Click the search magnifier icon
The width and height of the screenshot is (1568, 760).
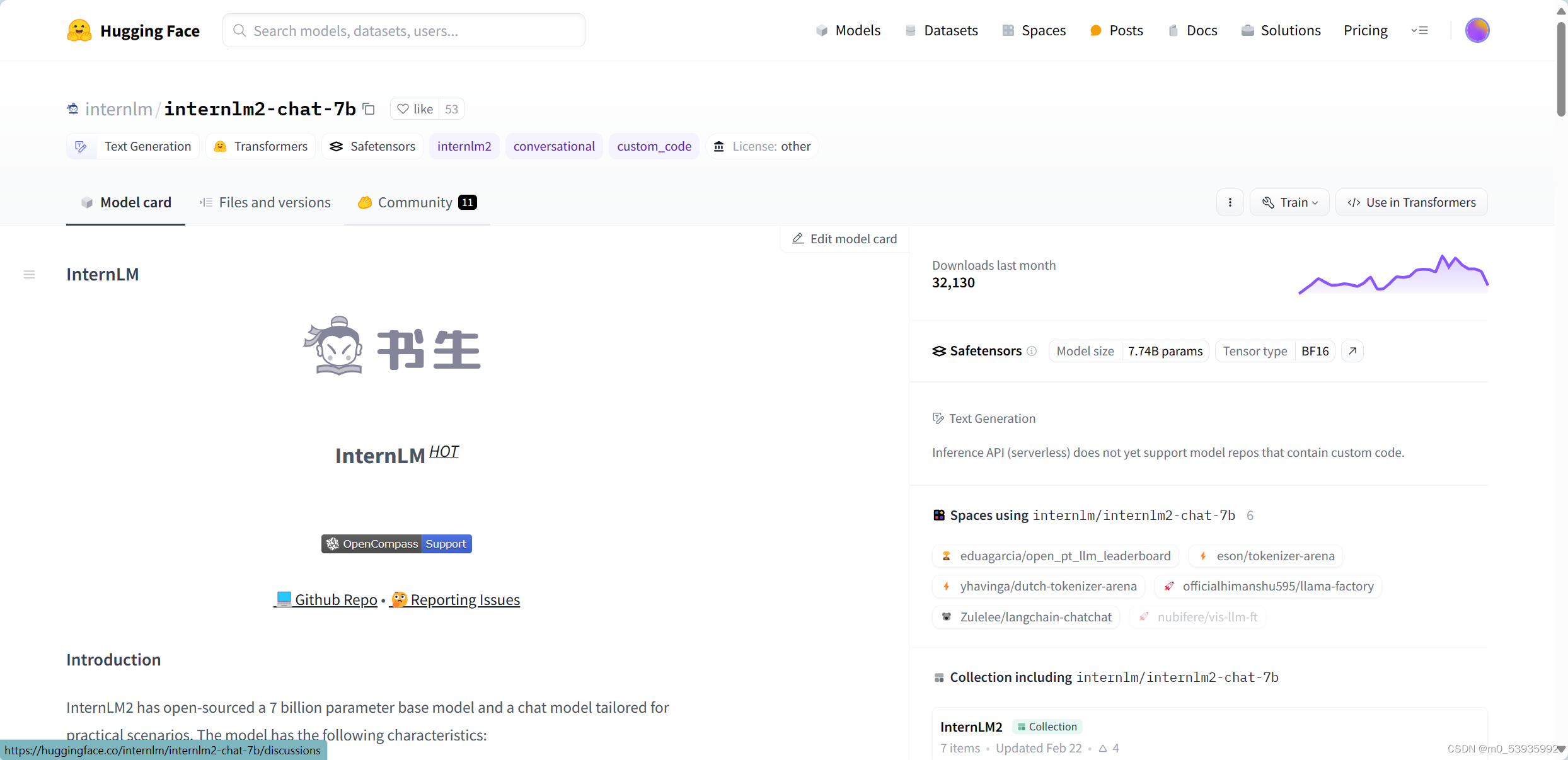coord(239,30)
